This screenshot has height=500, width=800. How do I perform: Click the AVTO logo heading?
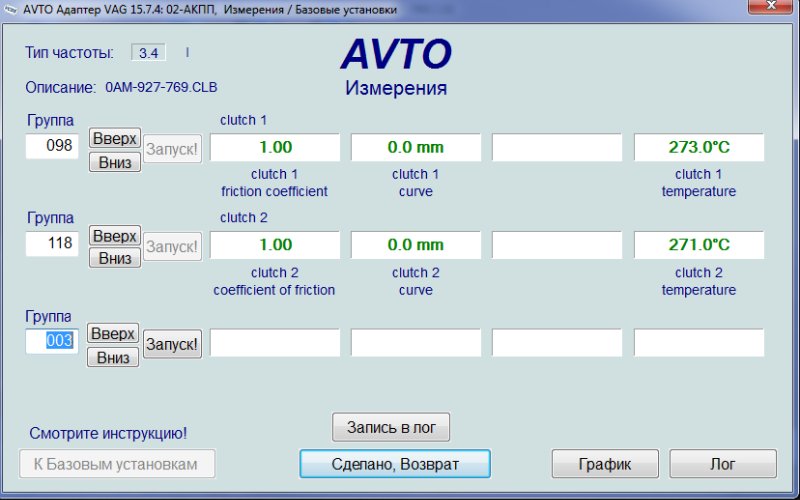point(396,54)
